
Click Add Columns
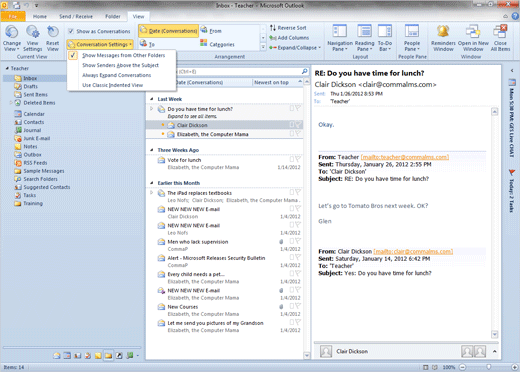click(289, 38)
